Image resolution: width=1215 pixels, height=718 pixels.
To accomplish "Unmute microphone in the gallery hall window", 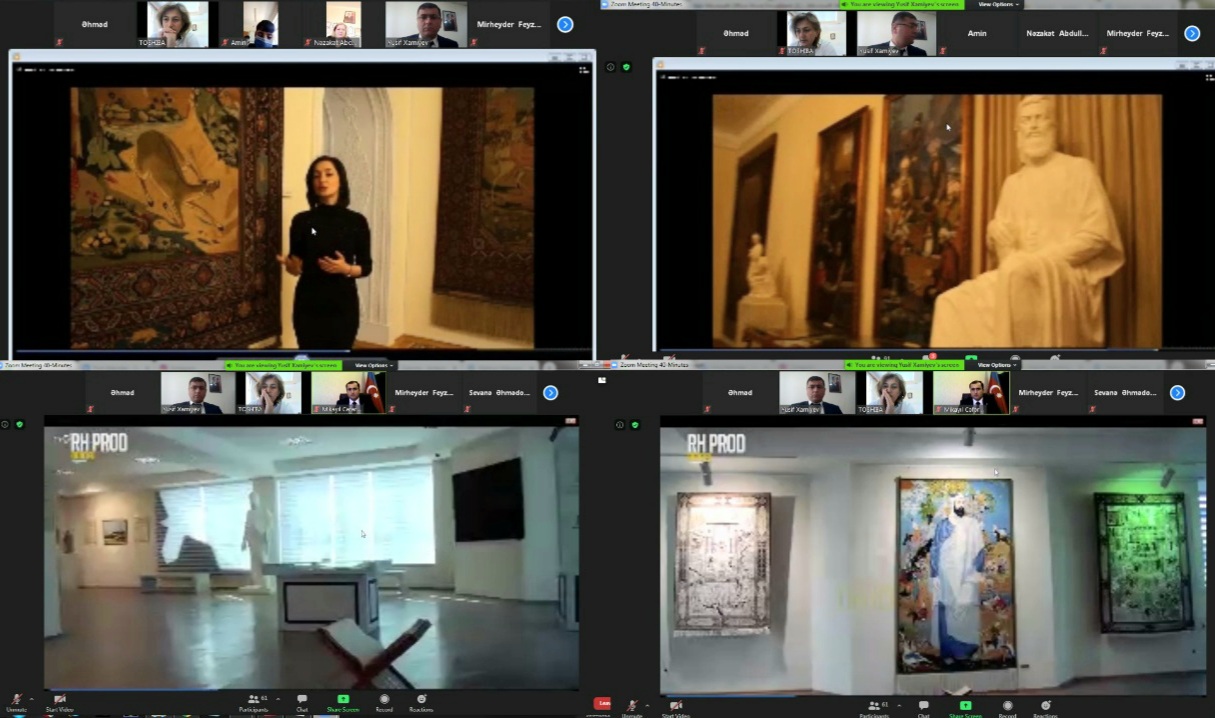I will tap(16, 701).
